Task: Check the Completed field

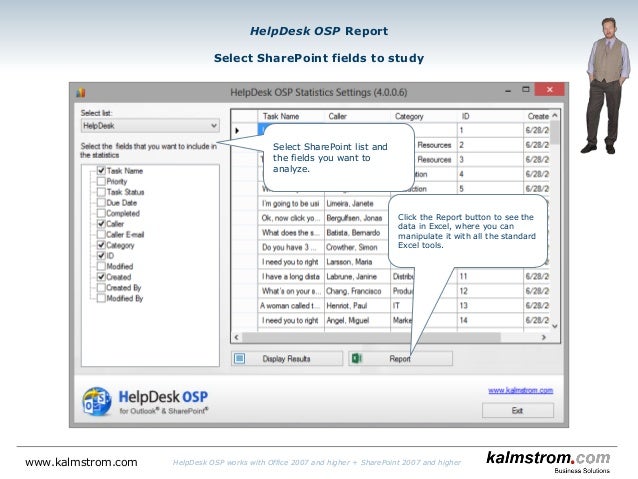Action: pos(101,213)
